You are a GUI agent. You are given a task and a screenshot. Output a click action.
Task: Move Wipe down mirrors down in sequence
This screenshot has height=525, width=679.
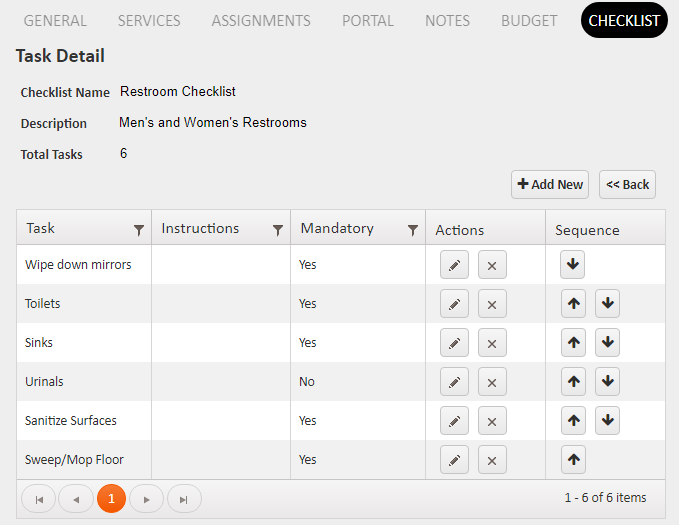click(572, 264)
